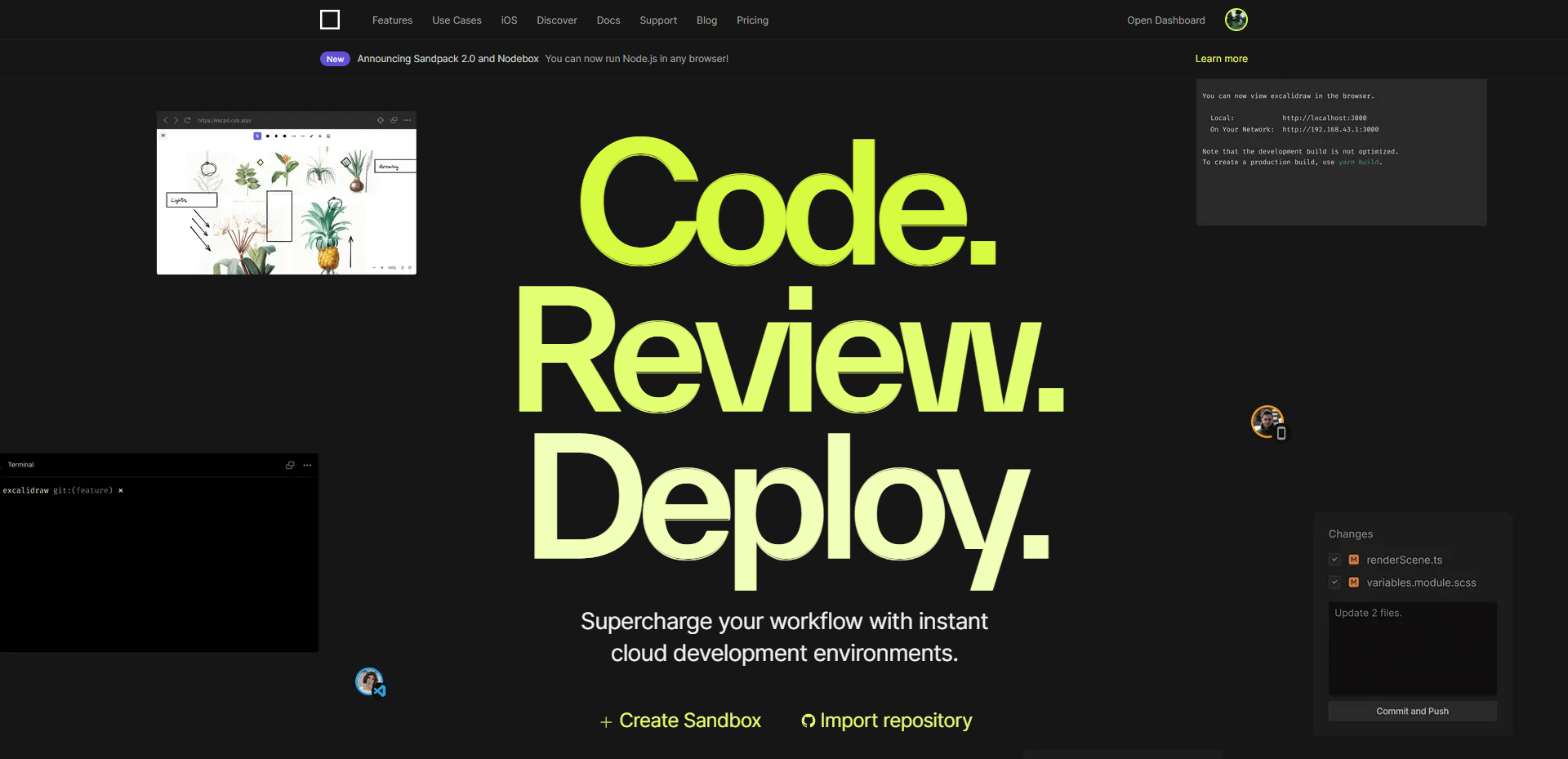Select the Excalidraw diamond tool

pos(276,136)
